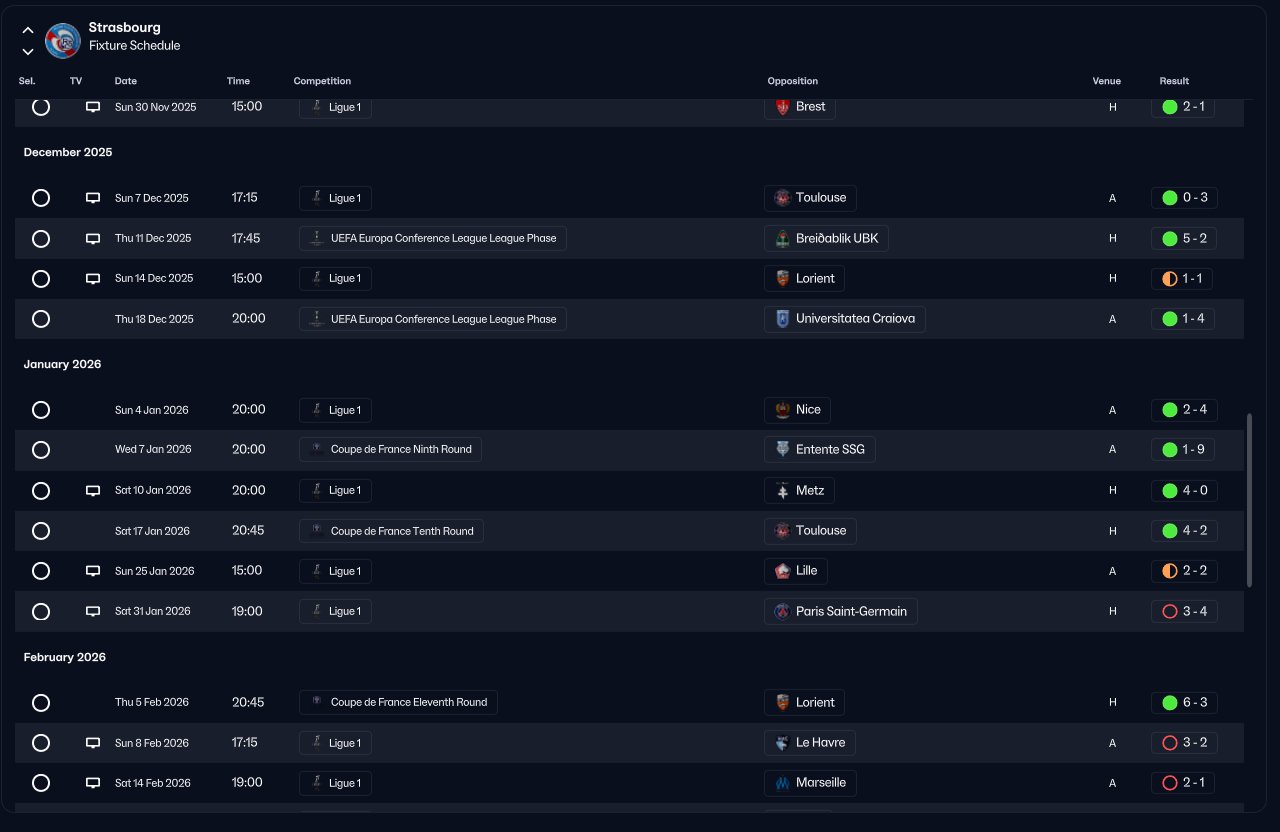View the 0 - 3 result at Toulouse
Viewport: 1280px width, 832px height.
pyautogui.click(x=1184, y=198)
